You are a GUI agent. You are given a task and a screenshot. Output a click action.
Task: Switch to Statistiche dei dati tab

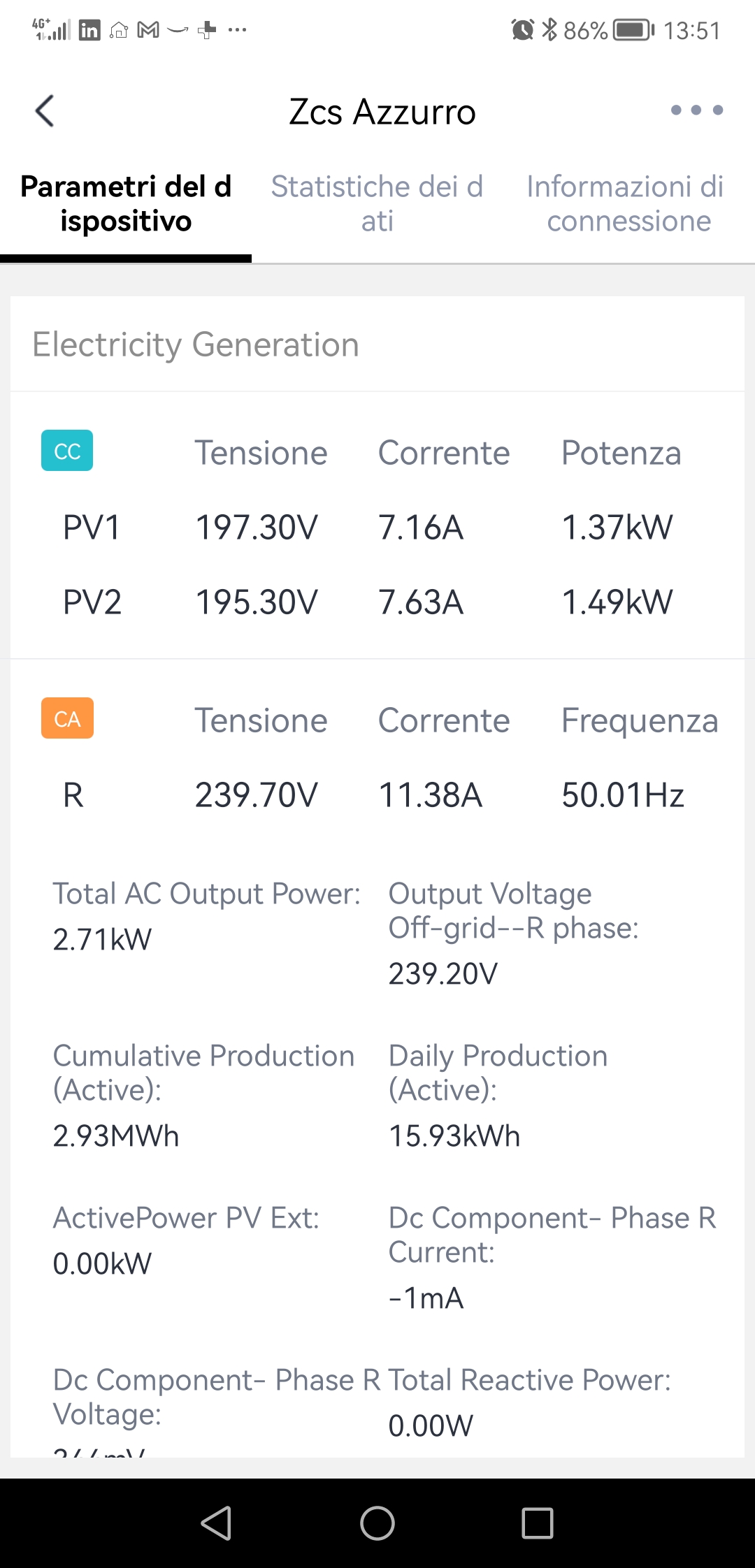(377, 204)
